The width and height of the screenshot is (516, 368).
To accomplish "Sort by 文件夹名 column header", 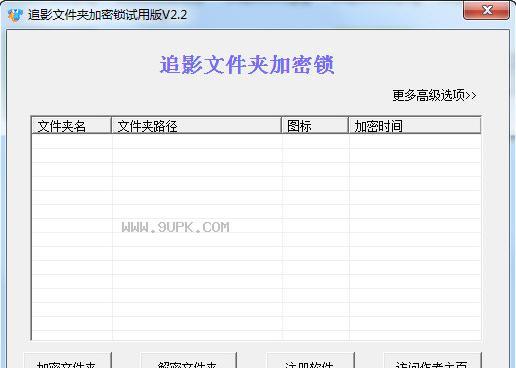I will (x=71, y=126).
